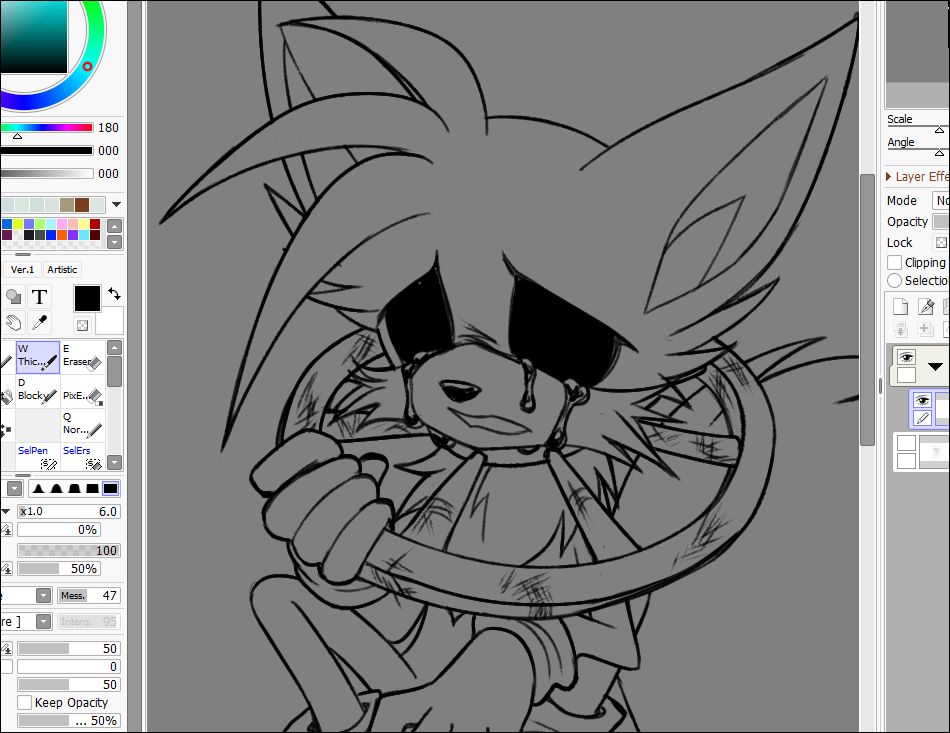Select the Thick pen brush (W)
This screenshot has height=733, width=950.
click(x=38, y=357)
